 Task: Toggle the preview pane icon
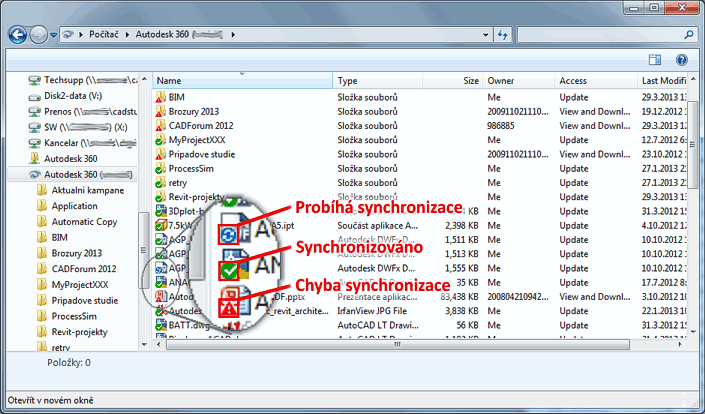click(x=655, y=60)
